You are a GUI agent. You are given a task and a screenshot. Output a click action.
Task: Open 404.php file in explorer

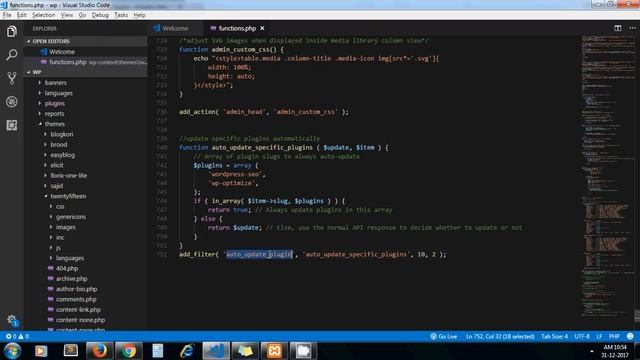(x=67, y=268)
